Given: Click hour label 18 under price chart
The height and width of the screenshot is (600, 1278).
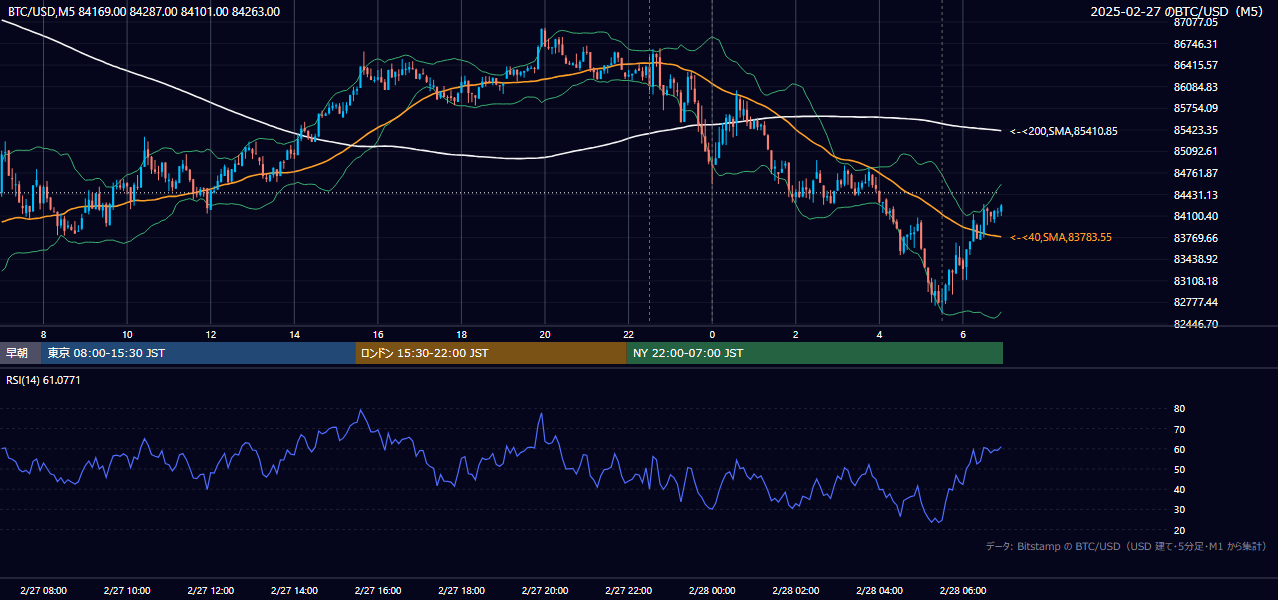Looking at the screenshot, I should (x=461, y=334).
